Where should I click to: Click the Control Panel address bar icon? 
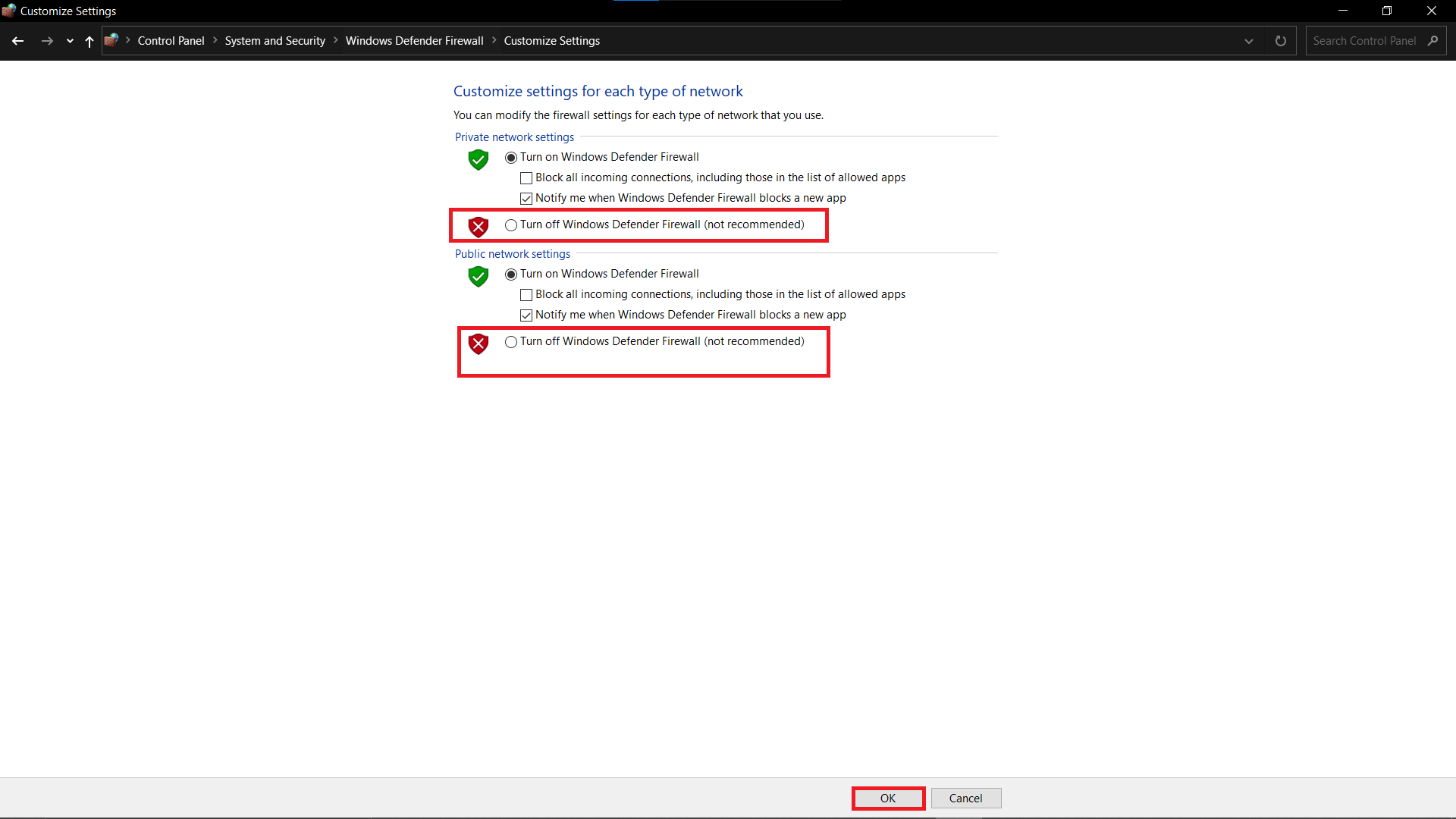(x=112, y=40)
